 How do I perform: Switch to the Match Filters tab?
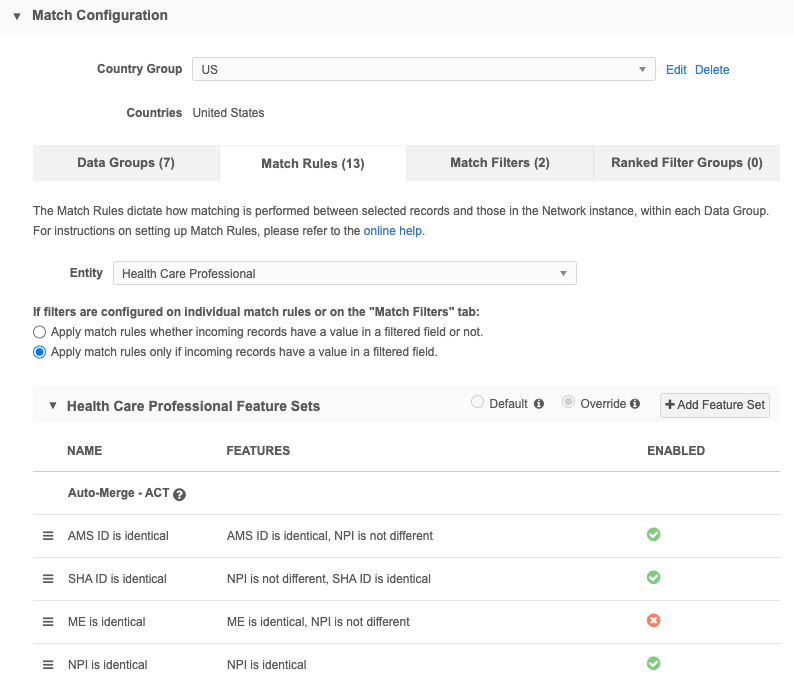499,163
